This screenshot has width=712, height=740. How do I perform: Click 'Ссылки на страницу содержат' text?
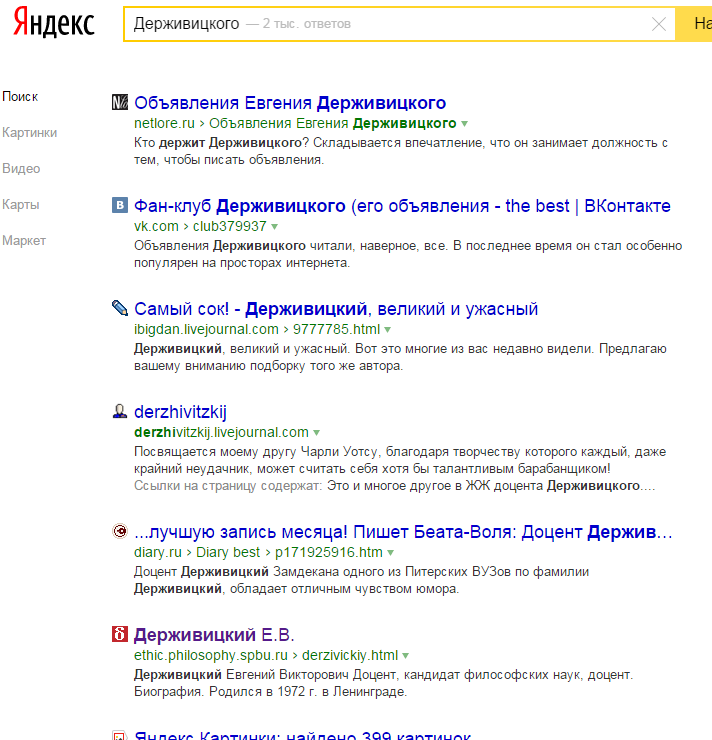click(x=228, y=485)
